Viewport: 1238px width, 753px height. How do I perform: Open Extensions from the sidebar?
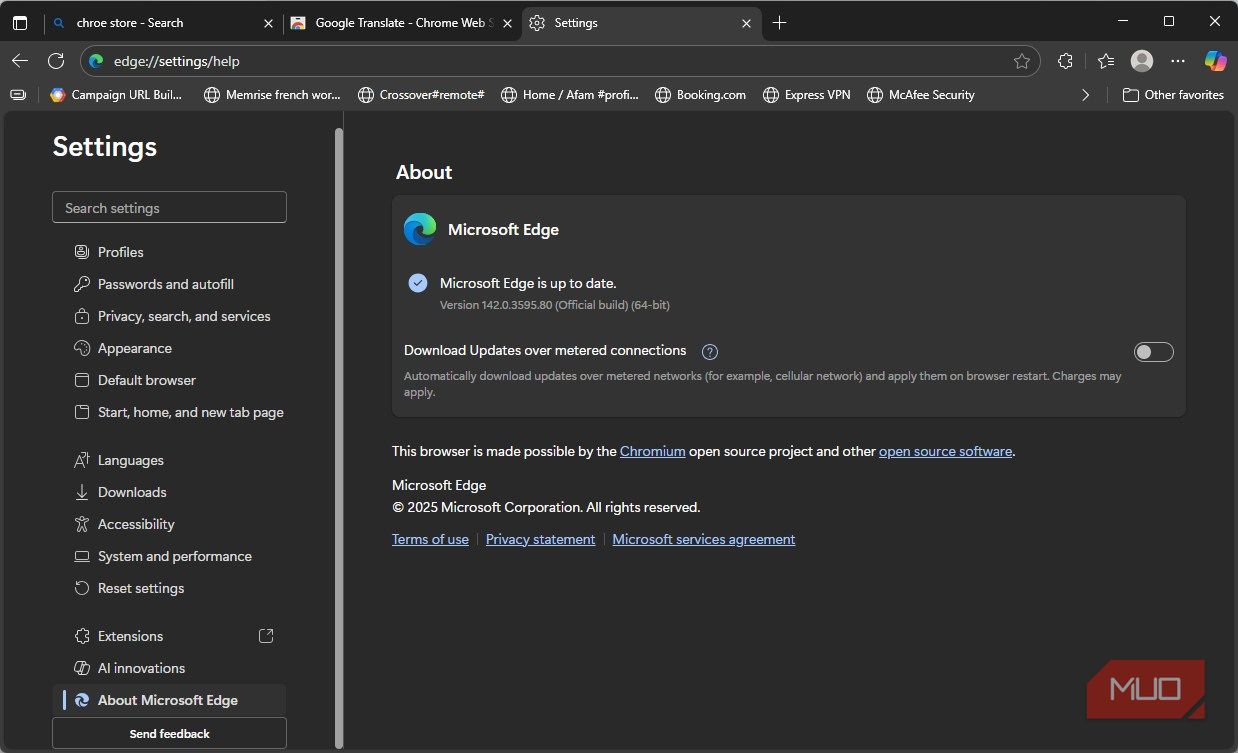tap(169, 636)
